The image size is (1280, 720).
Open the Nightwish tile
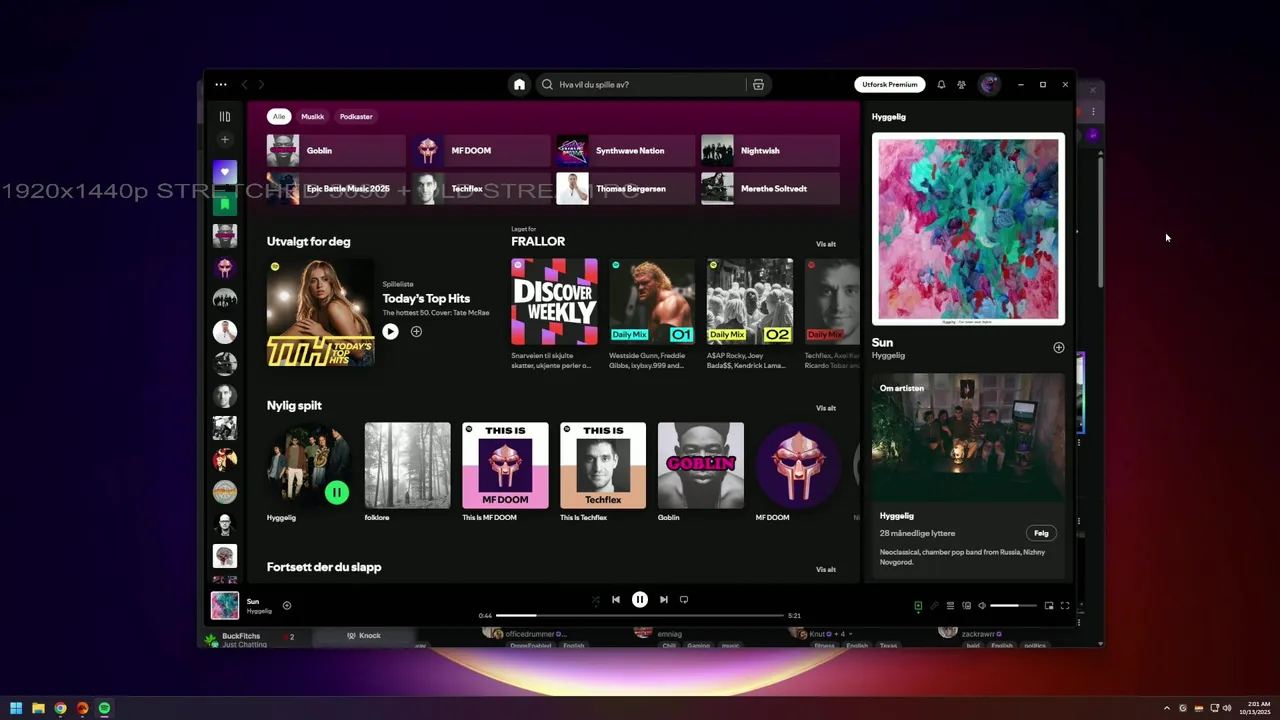tap(770, 151)
